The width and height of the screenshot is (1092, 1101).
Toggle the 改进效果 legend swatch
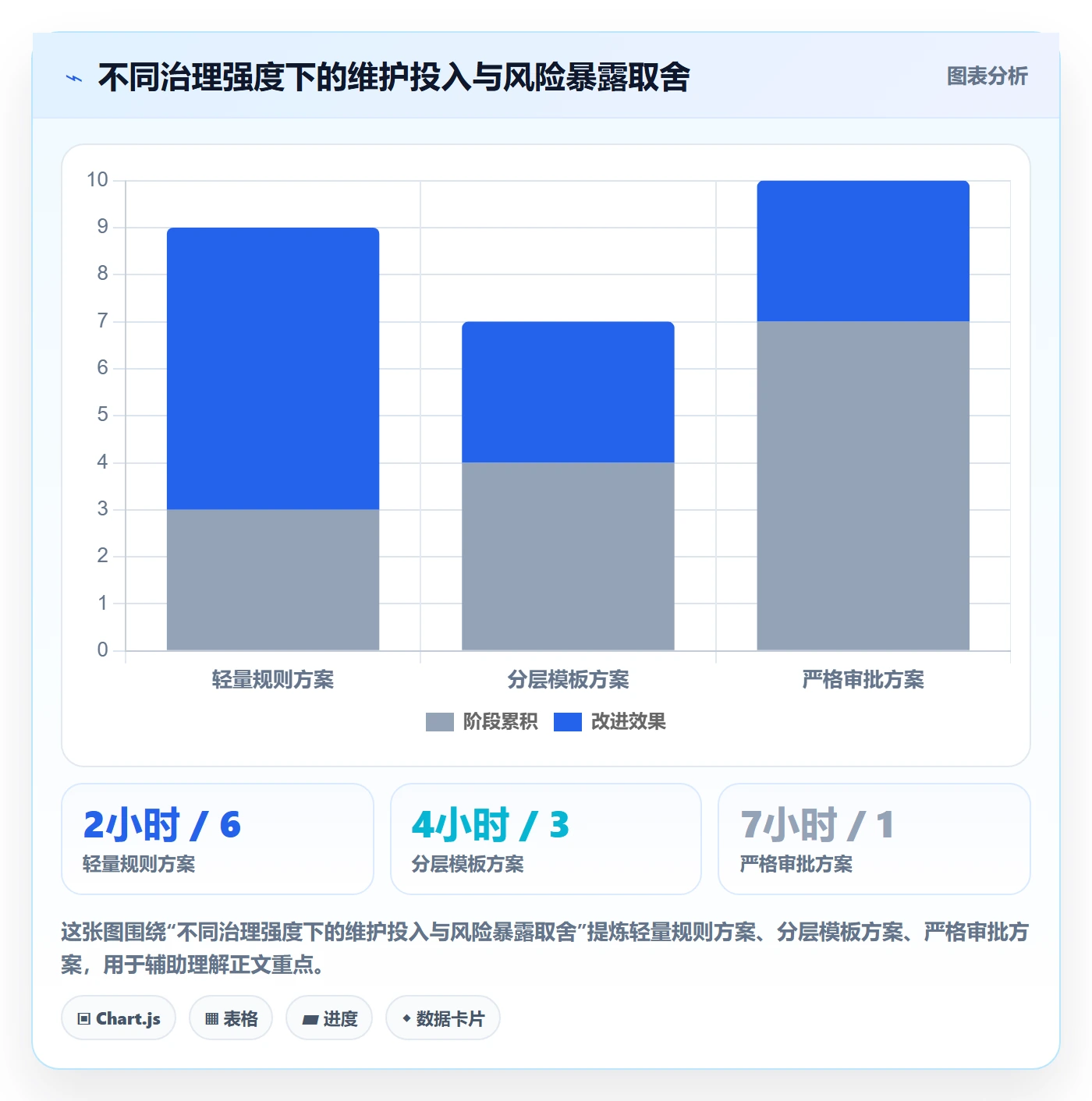pyautogui.click(x=567, y=722)
